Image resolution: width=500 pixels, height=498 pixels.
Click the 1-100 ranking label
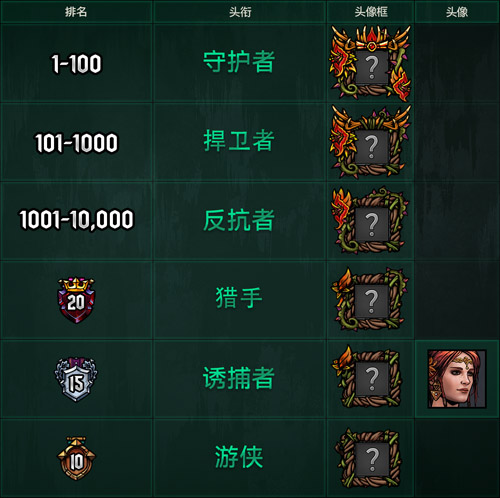tap(76, 63)
